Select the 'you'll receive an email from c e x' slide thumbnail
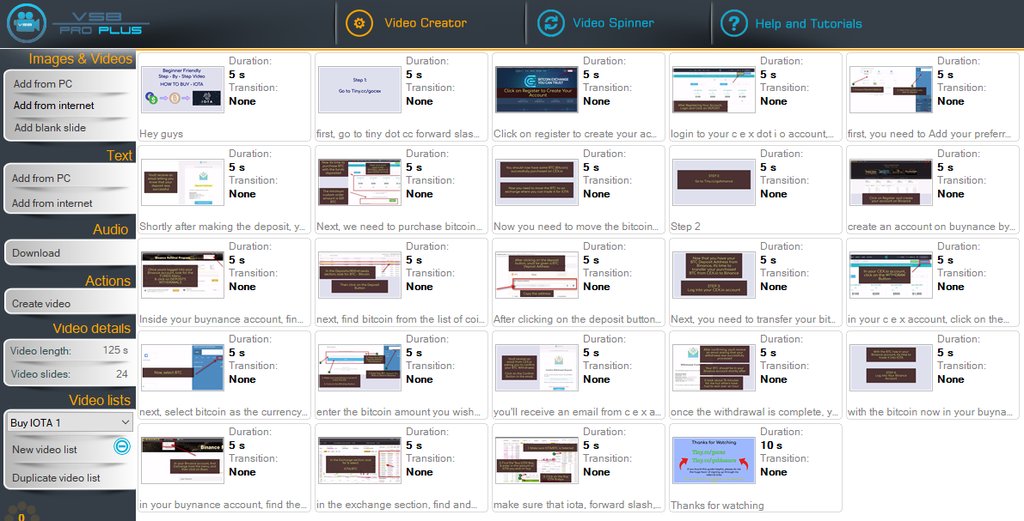This screenshot has width=1024, height=521. click(x=537, y=368)
